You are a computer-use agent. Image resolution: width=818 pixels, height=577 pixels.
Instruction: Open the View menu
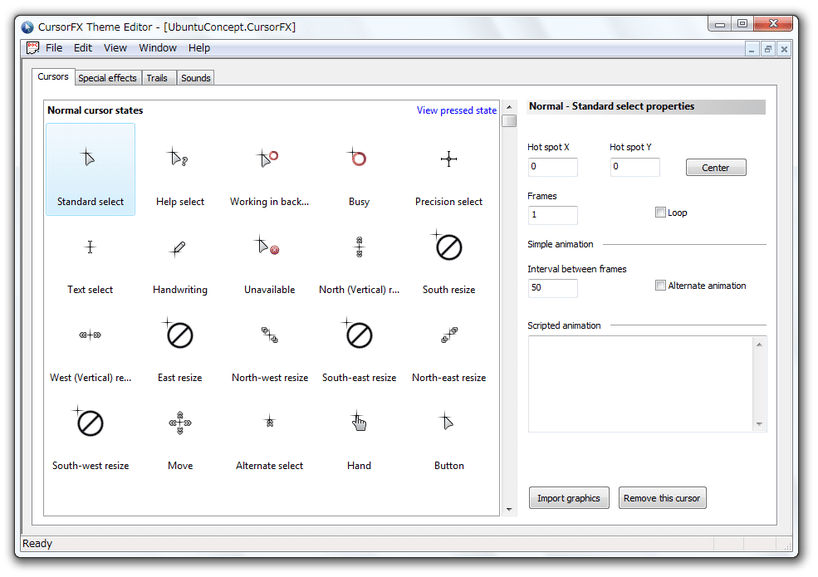[x=115, y=48]
